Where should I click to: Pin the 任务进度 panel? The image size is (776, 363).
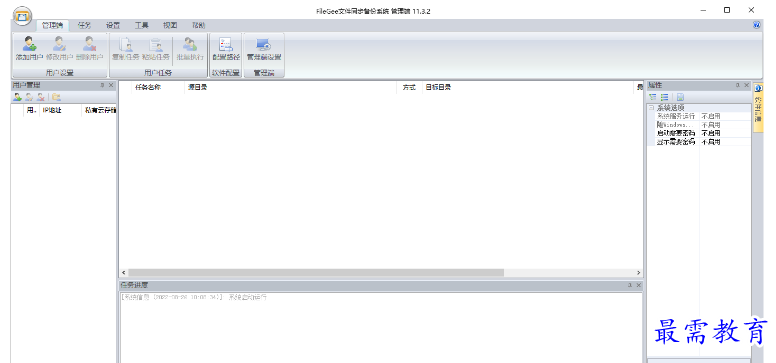(630, 285)
